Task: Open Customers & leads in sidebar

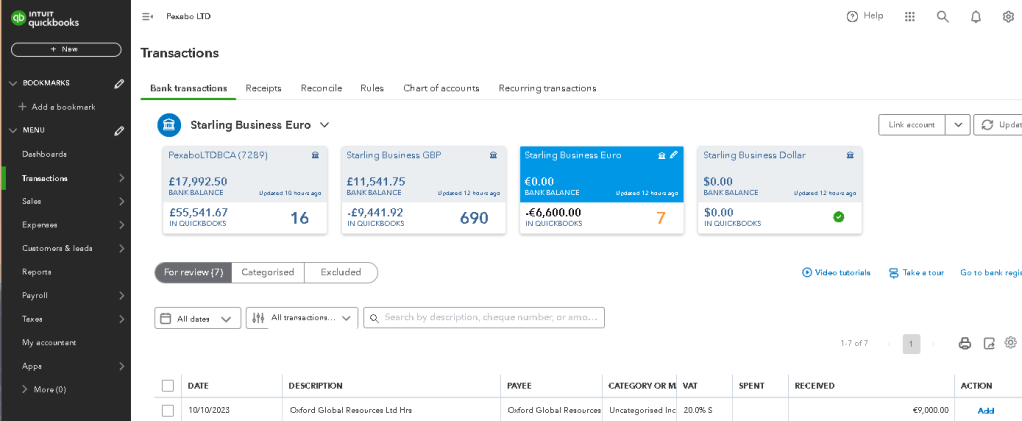Action: (57, 248)
